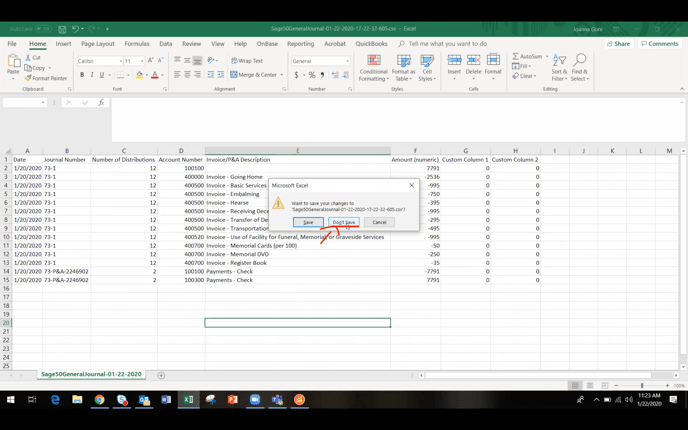This screenshot has width=688, height=430.
Task: Select the Sage50GeneralJournal sheet tab
Action: (91, 374)
